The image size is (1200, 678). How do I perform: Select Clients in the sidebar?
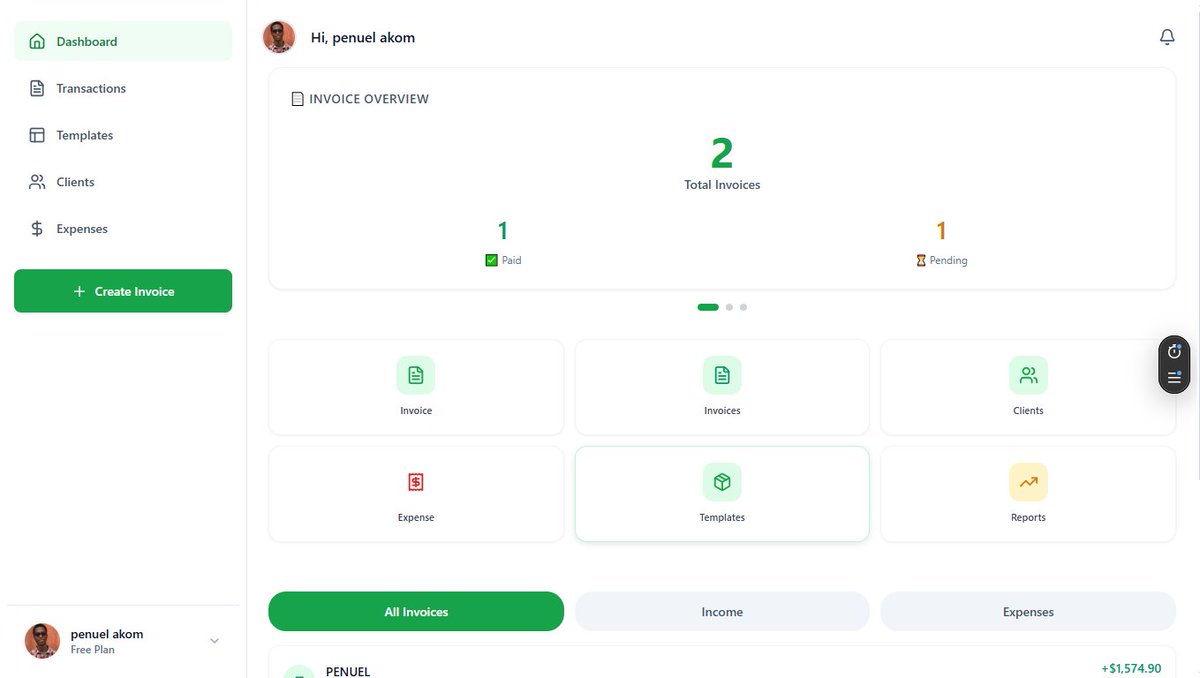tap(123, 182)
